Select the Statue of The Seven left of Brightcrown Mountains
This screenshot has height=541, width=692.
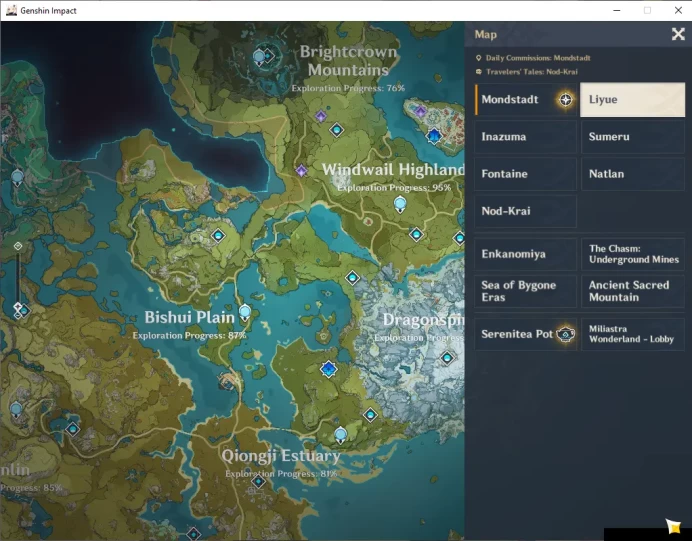(x=259, y=57)
